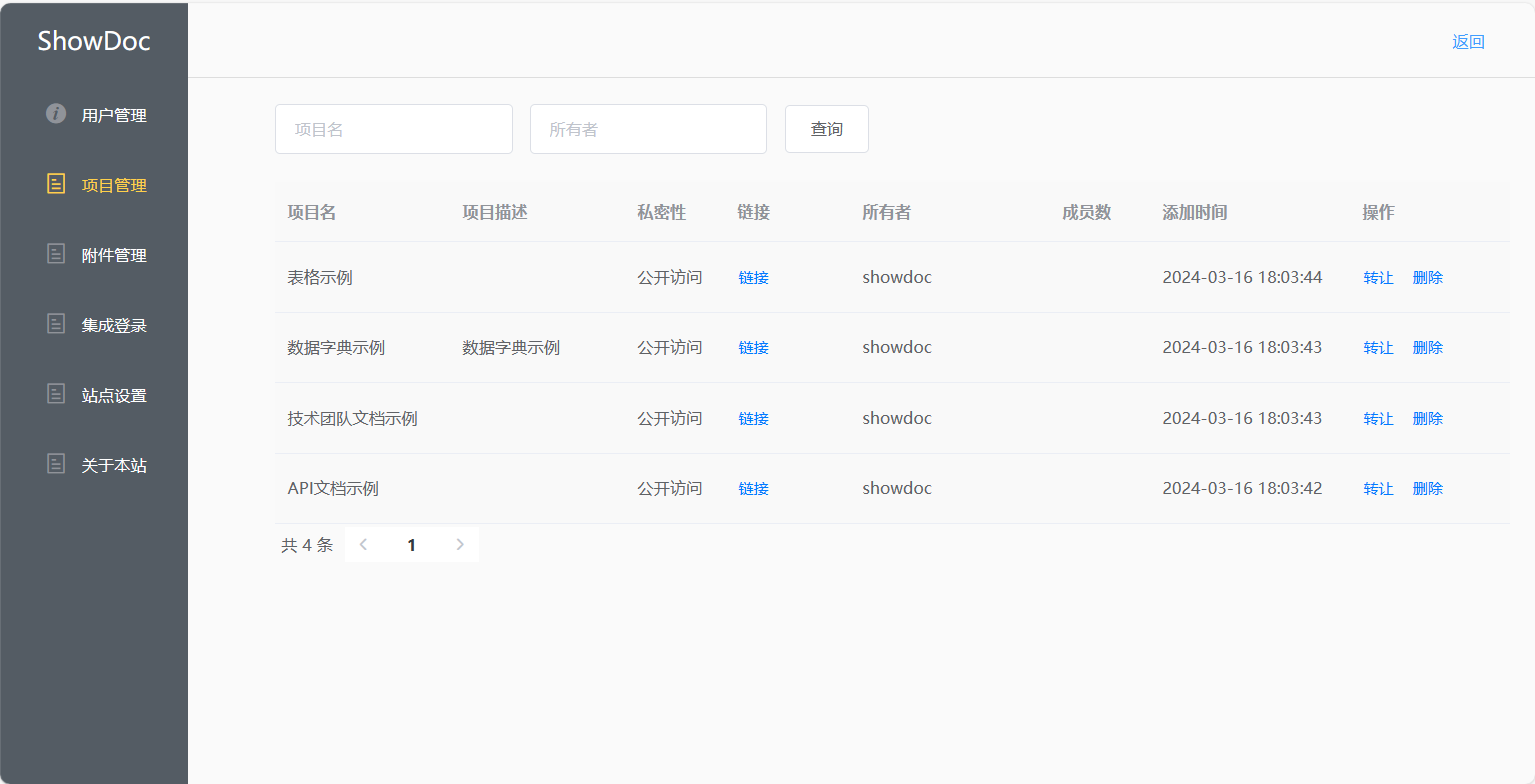Focus the 项目名 search field
Image resolution: width=1535 pixels, height=784 pixels.
pos(393,129)
